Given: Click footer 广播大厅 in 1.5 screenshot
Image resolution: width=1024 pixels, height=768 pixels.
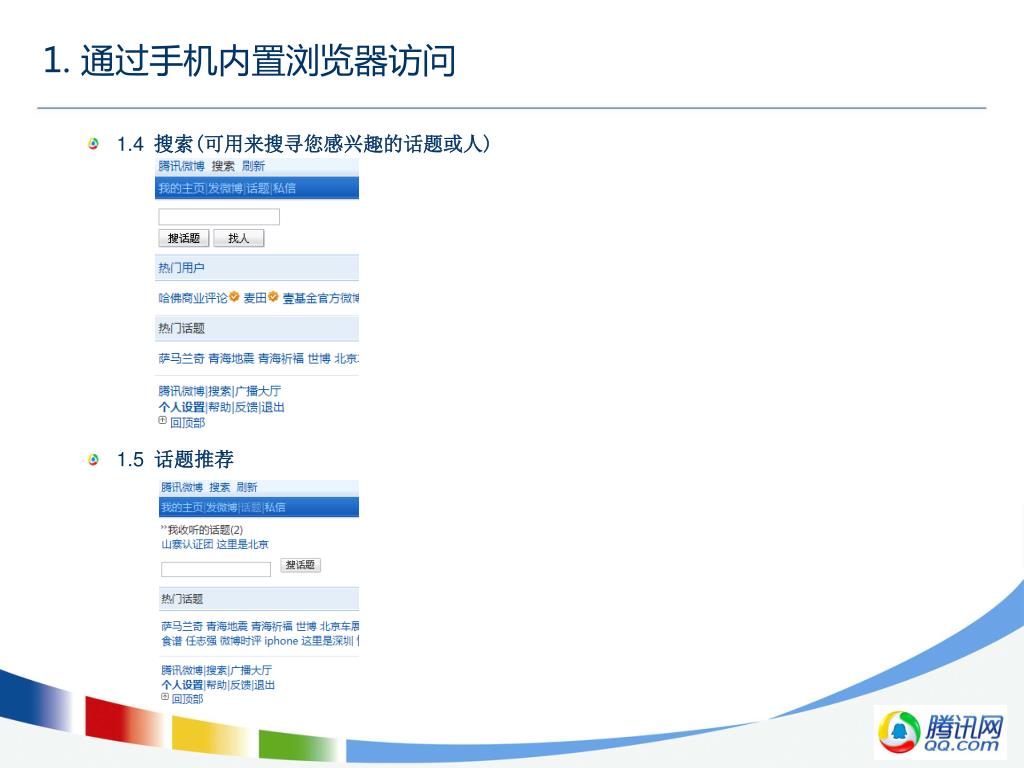Looking at the screenshot, I should [251, 671].
